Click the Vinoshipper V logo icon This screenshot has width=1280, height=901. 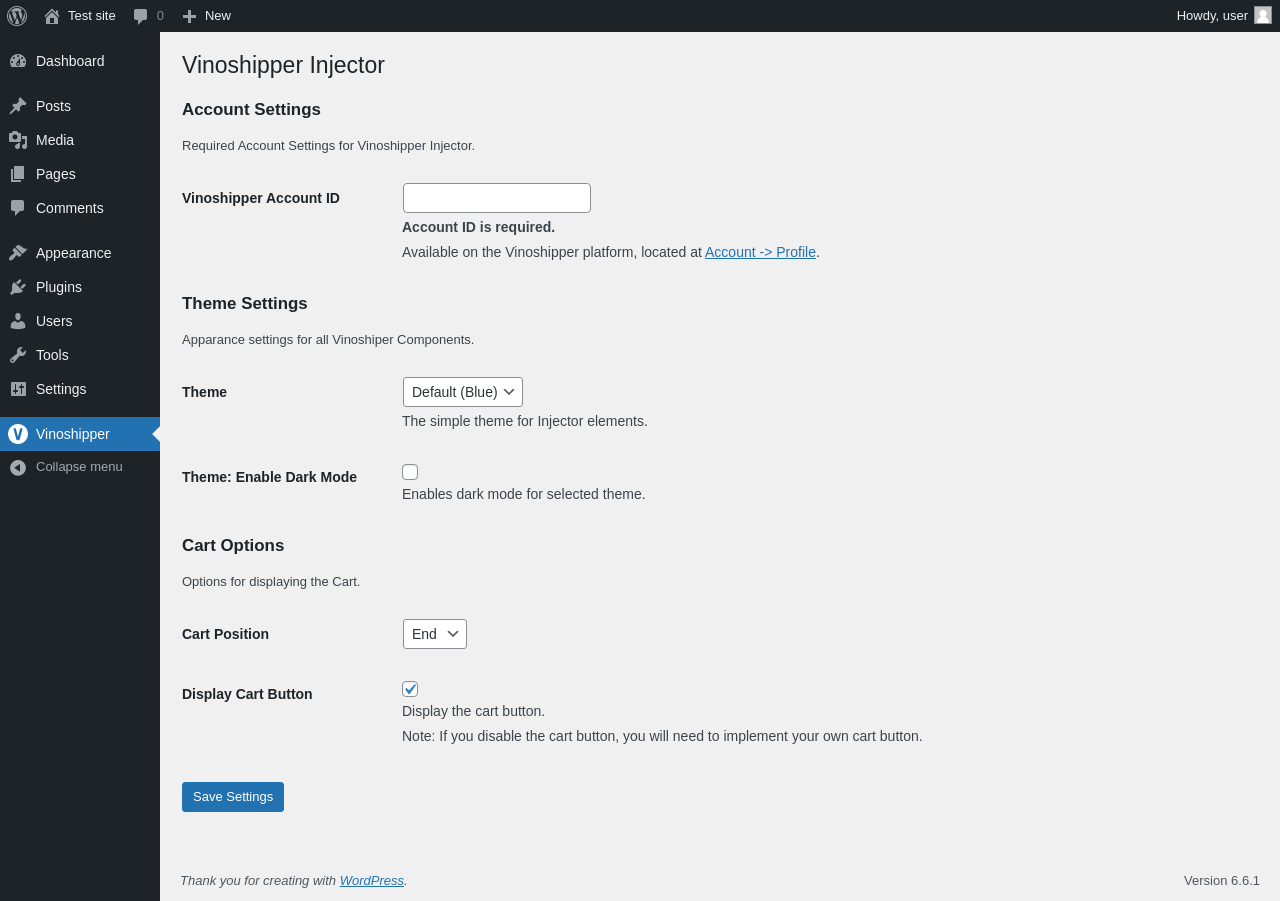(x=18, y=434)
